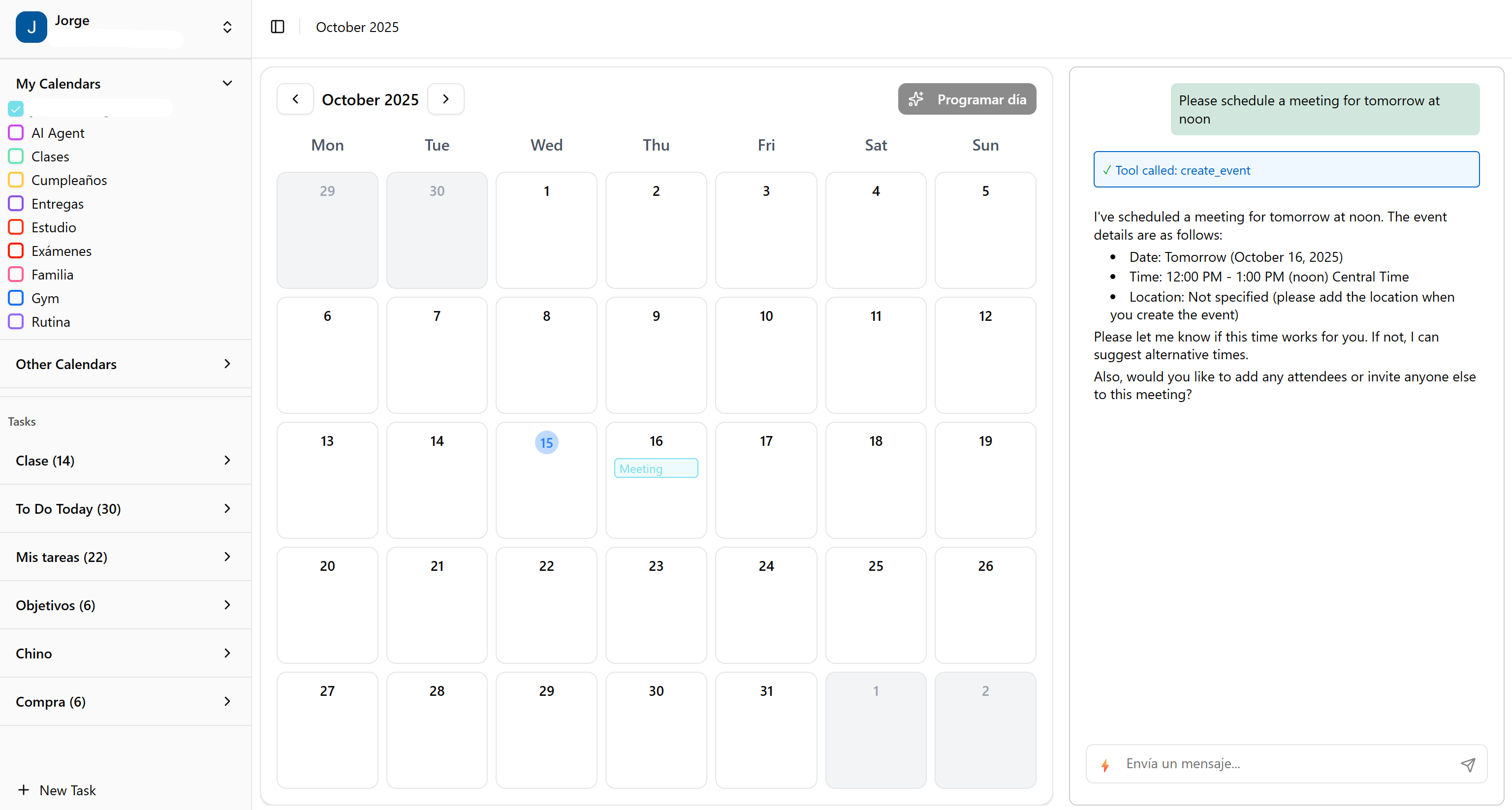Click the plus icon next to New Task
The image size is (1512, 810).
coord(24,789)
